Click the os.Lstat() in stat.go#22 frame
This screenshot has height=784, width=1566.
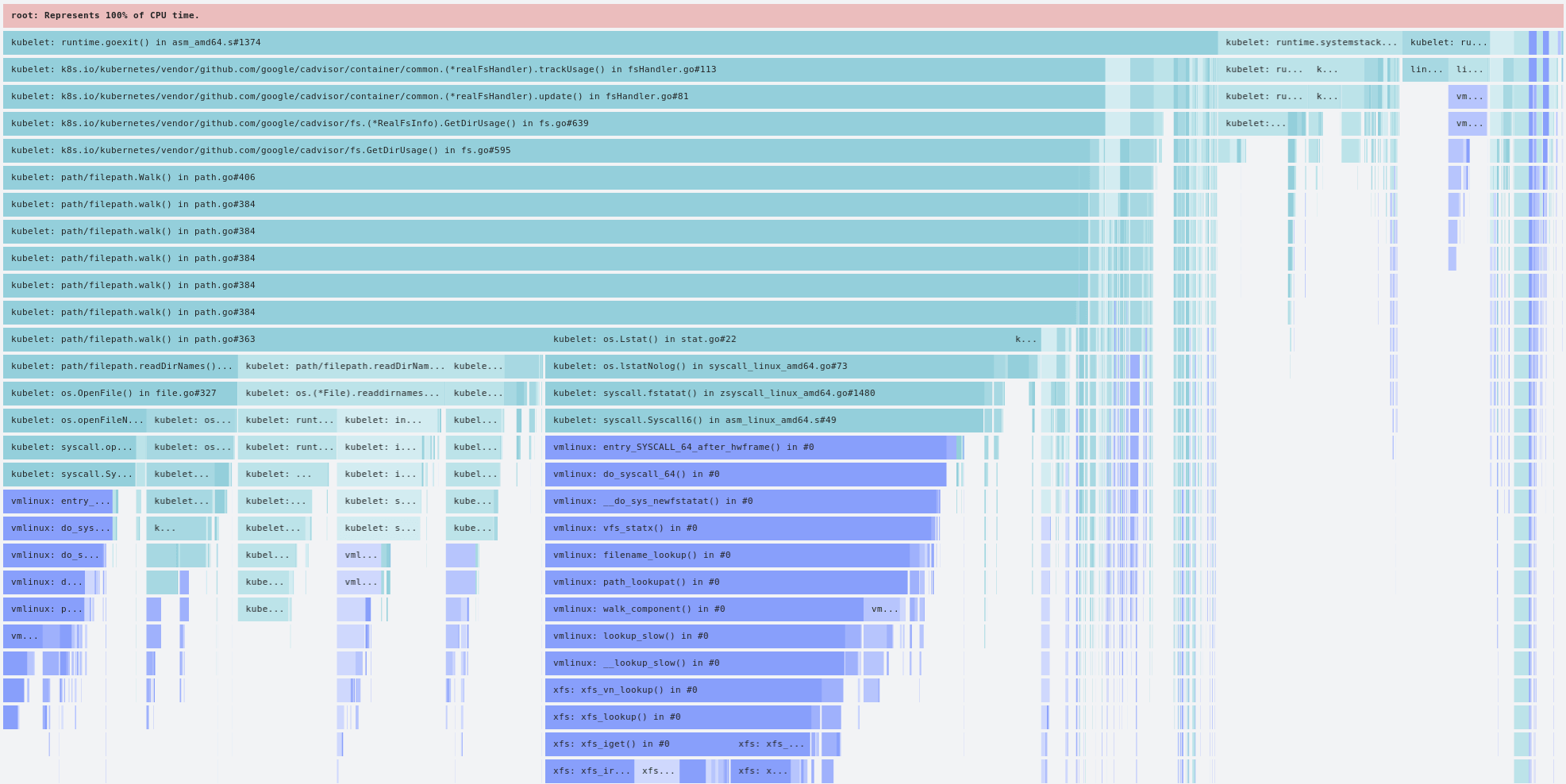pyautogui.click(x=776, y=340)
